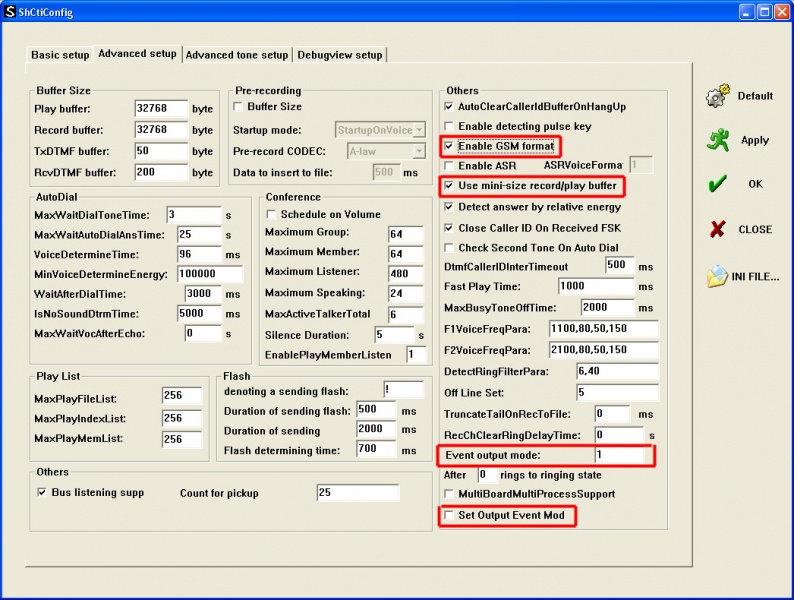Click the Record buffer input field
The height and width of the screenshot is (600, 794).
click(x=161, y=130)
